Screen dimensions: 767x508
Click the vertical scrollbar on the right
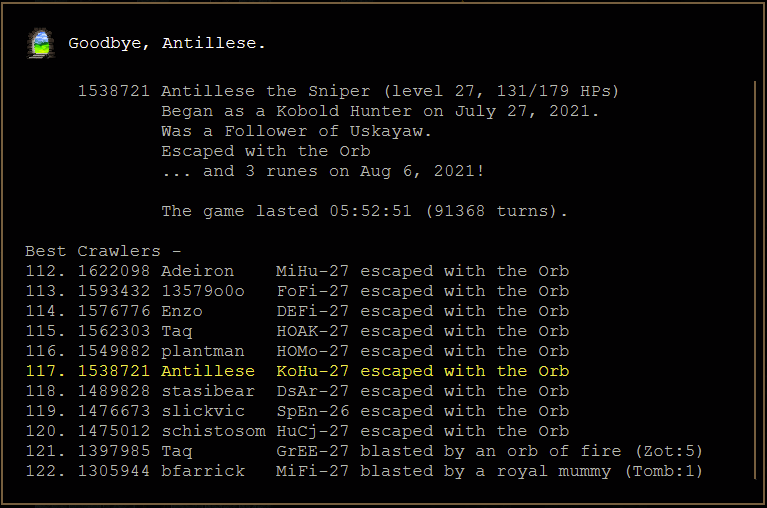(x=755, y=280)
